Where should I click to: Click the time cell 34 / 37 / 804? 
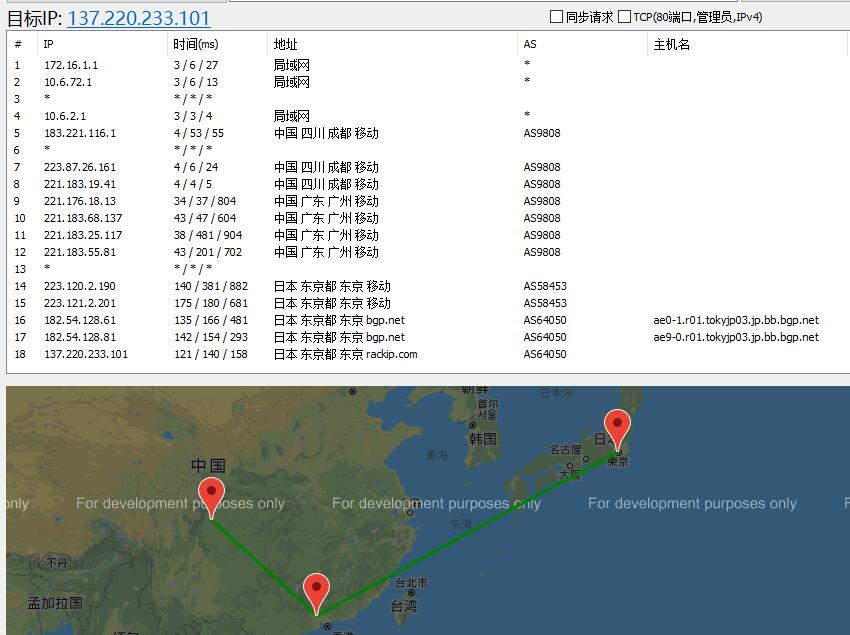click(x=205, y=201)
